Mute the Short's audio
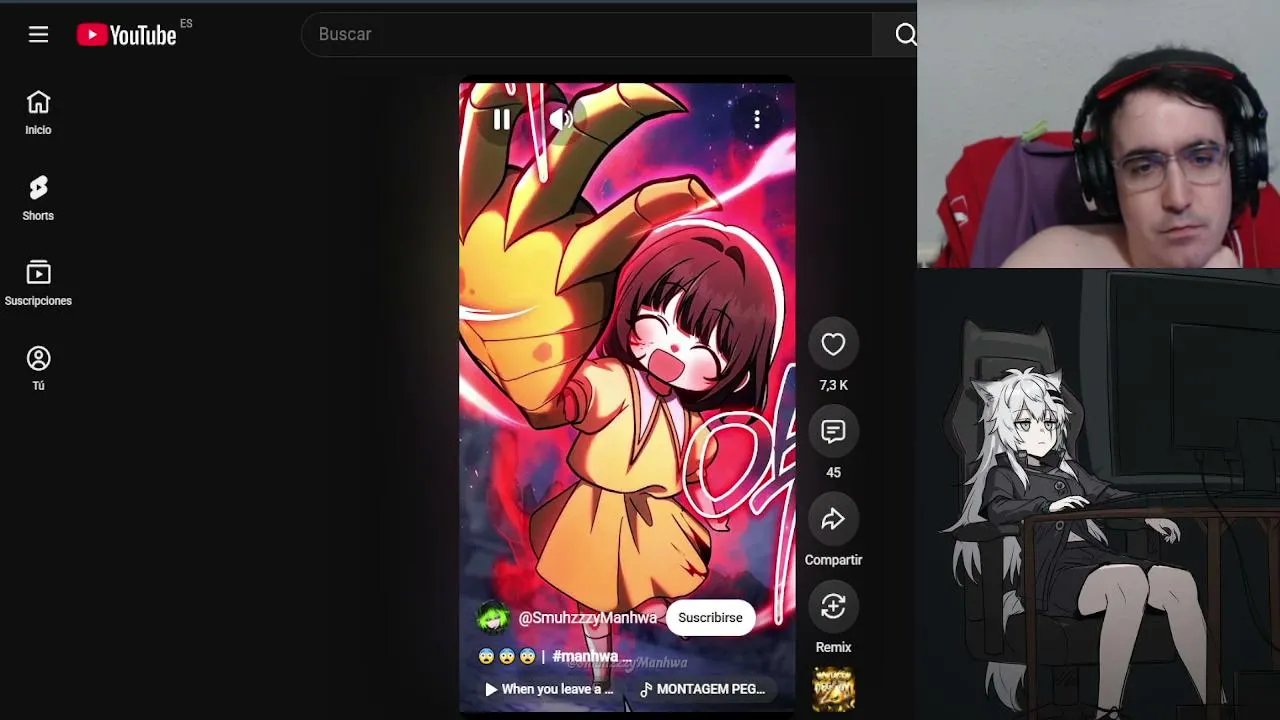Screen dimensions: 1280x720 (561, 120)
